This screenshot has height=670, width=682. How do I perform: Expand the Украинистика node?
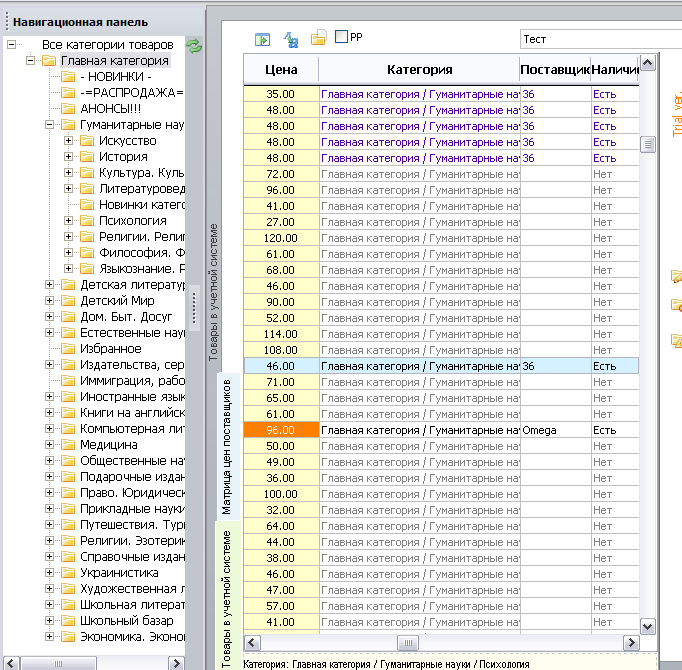(x=50, y=573)
